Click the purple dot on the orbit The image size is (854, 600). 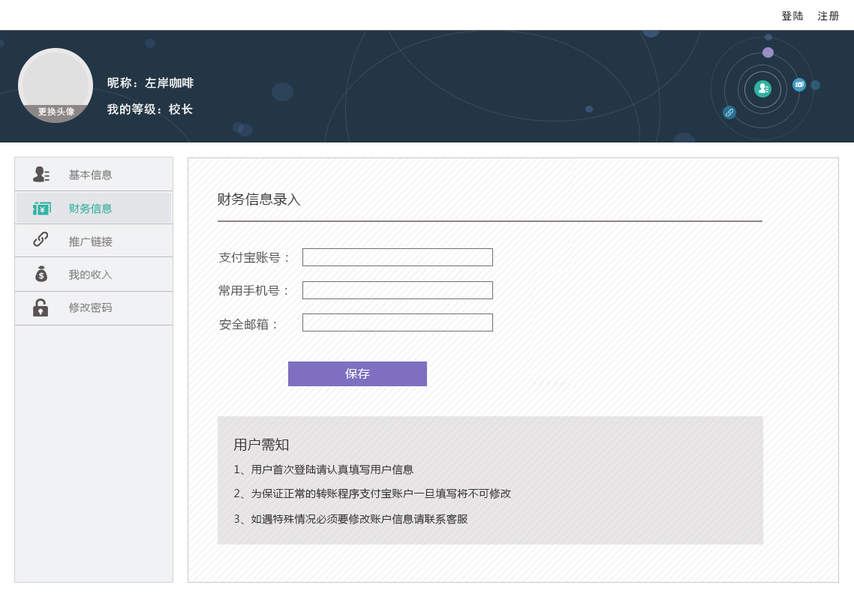[x=768, y=52]
